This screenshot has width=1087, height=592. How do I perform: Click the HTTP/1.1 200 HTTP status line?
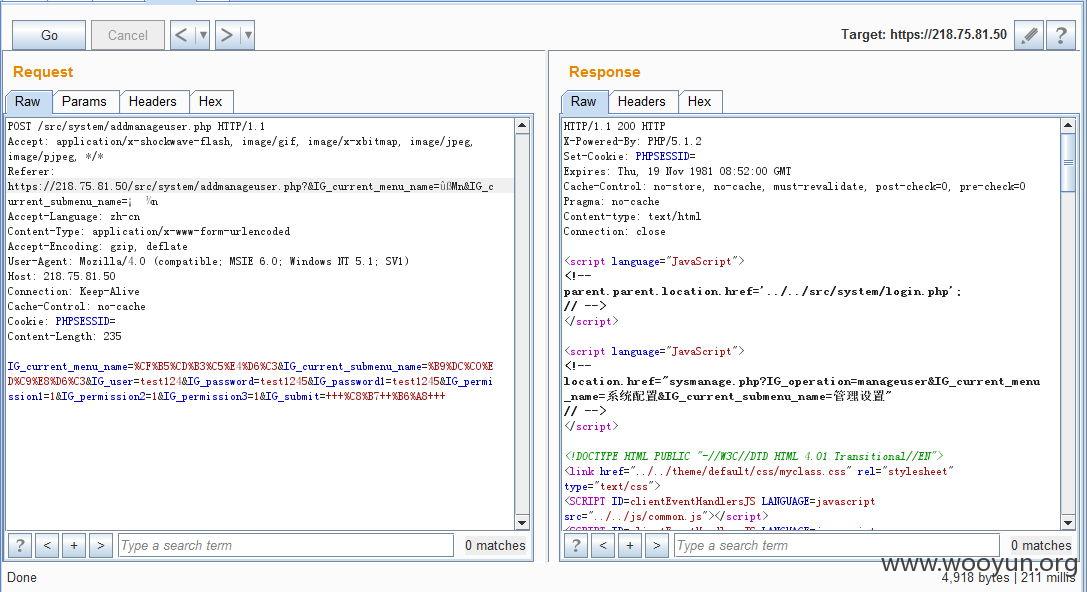614,126
